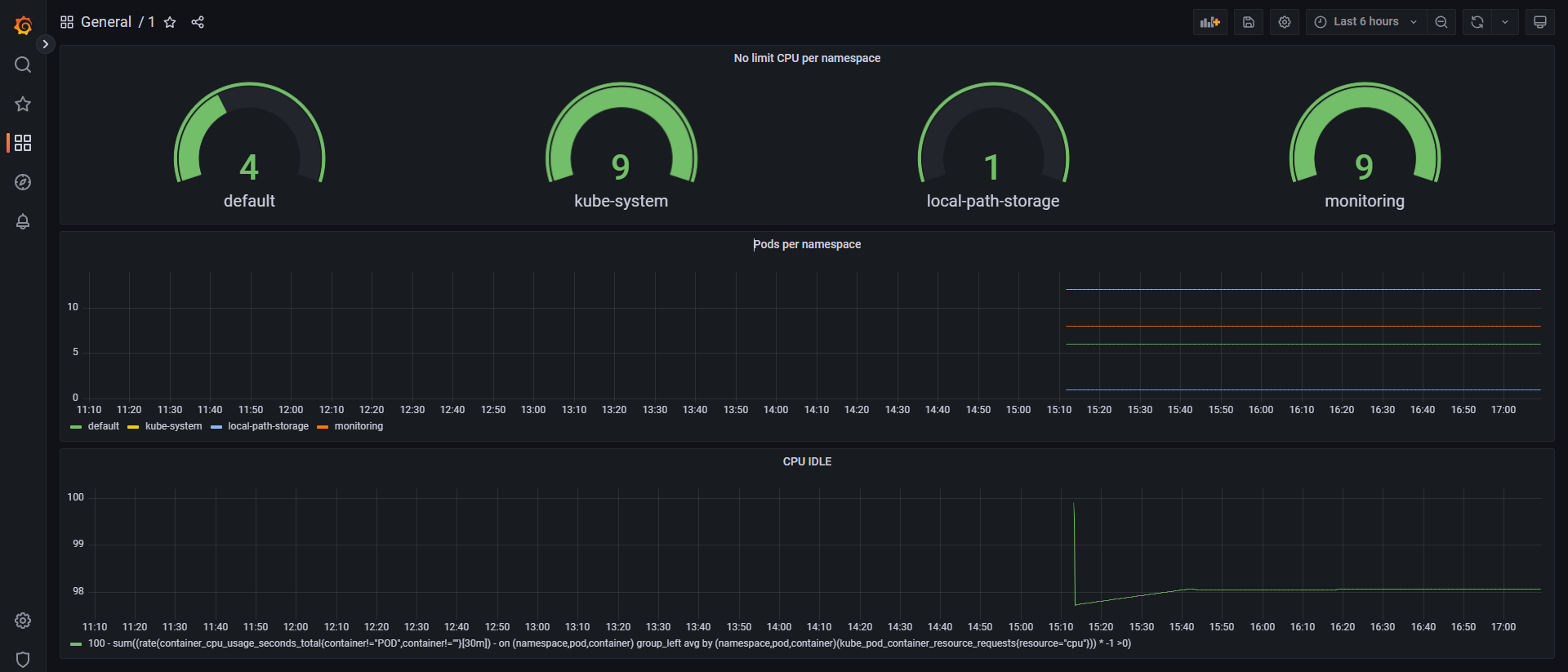Open dashboard settings gear
Screen dimensions: 1568x672
[x=1285, y=22]
